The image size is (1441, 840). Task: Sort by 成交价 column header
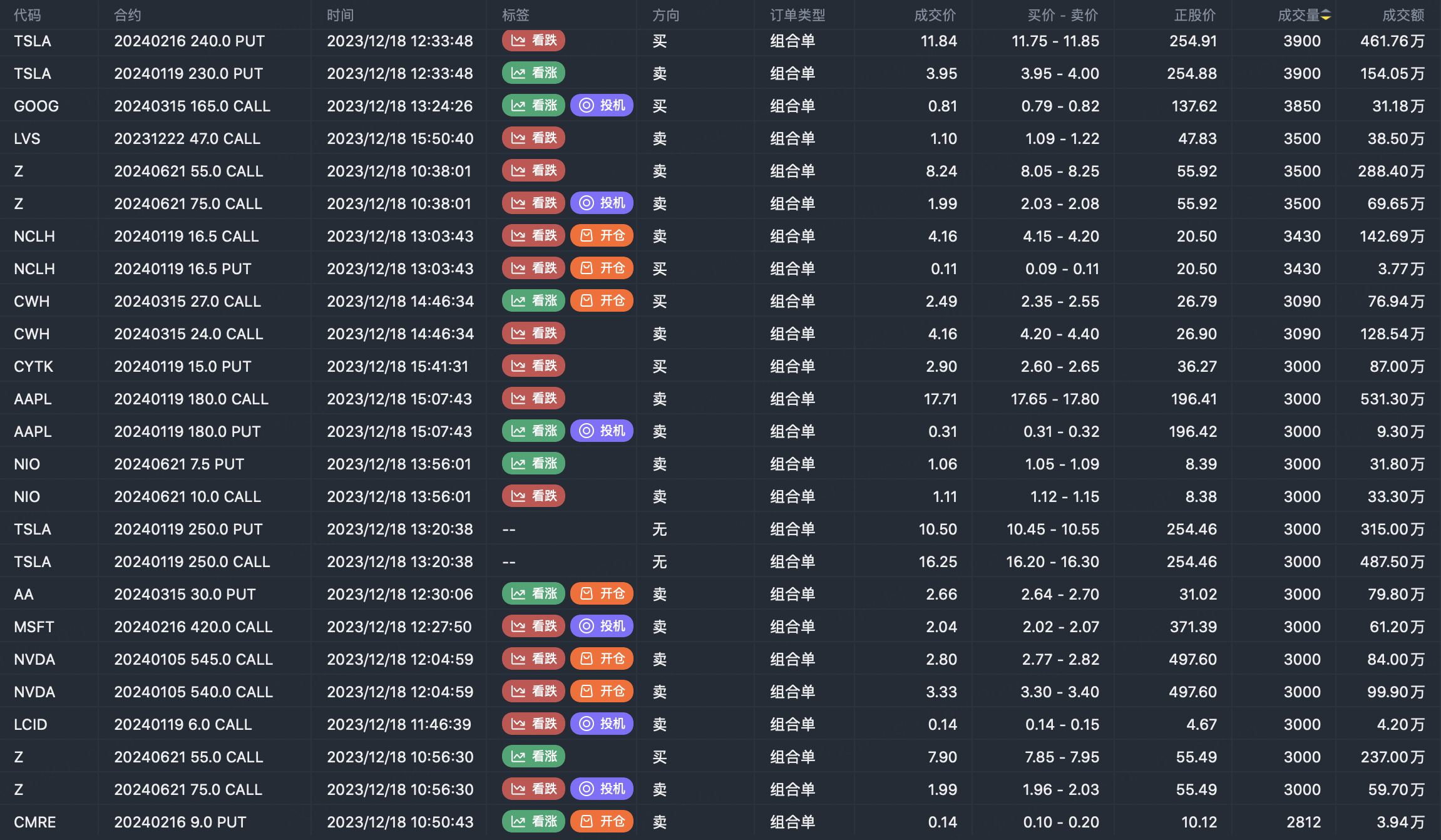tap(935, 15)
